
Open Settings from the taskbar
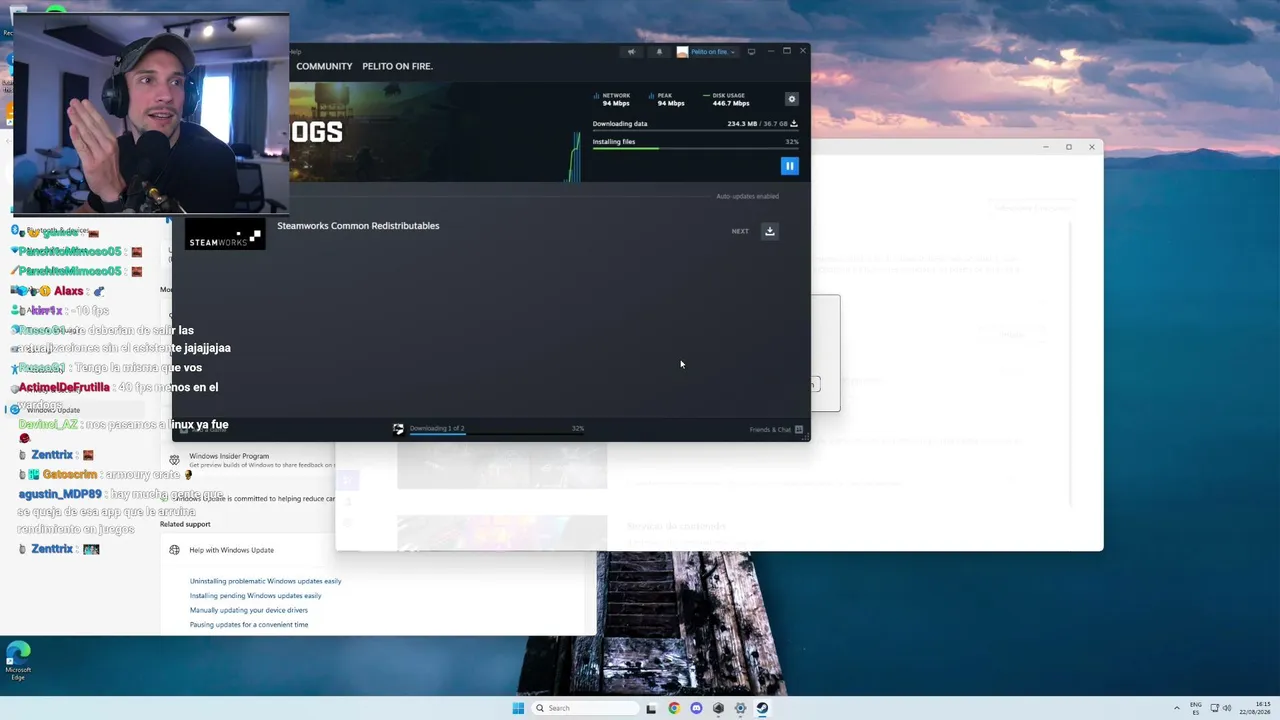pos(740,708)
